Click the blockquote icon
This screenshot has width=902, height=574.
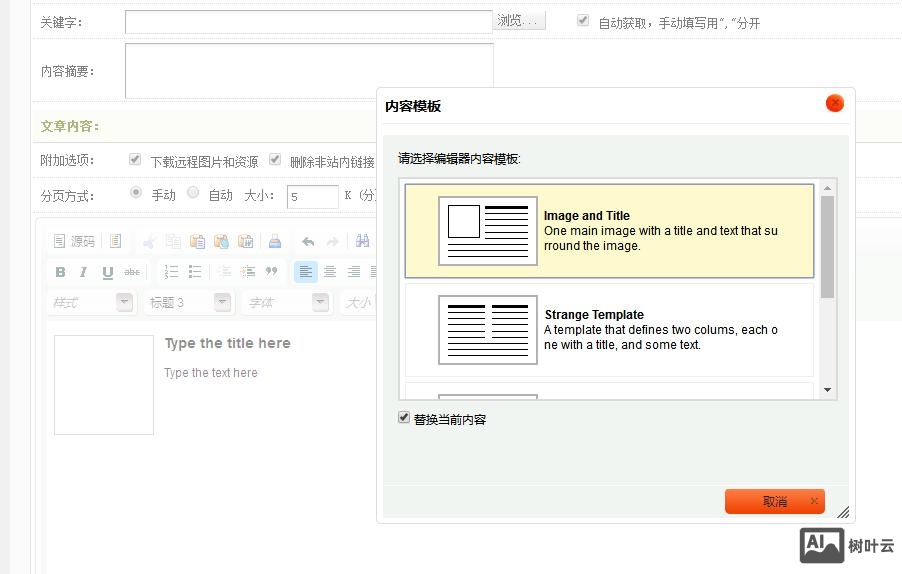(271, 272)
